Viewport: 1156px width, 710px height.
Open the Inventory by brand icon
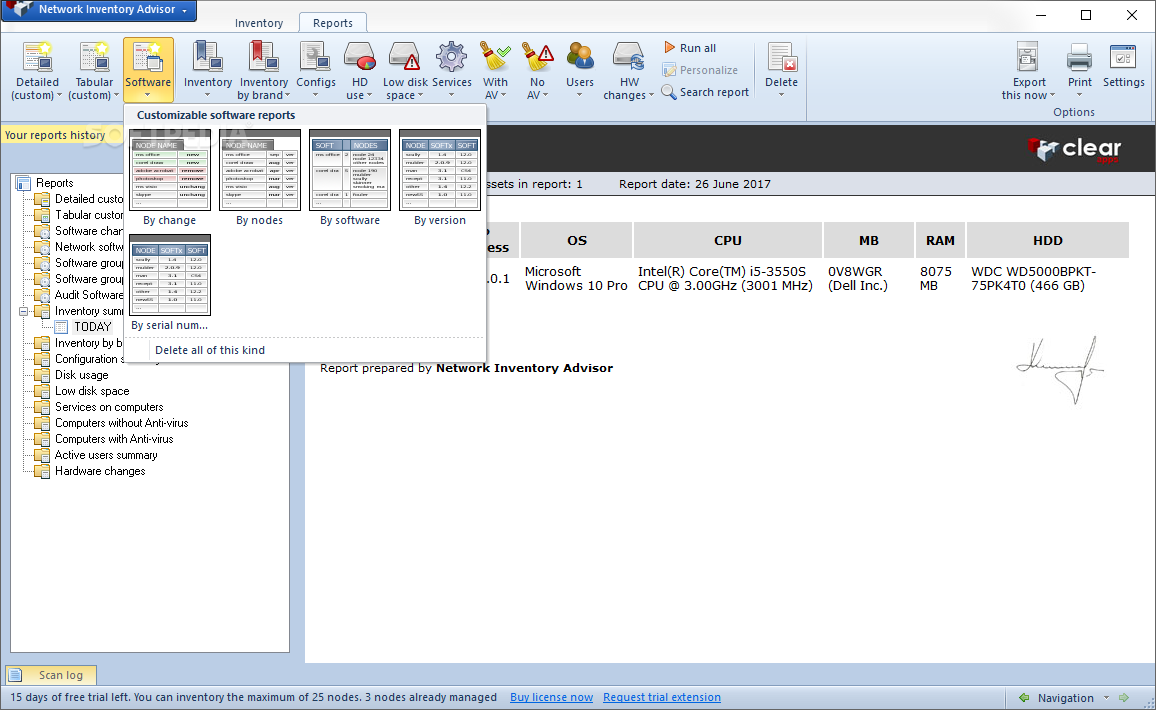(263, 57)
